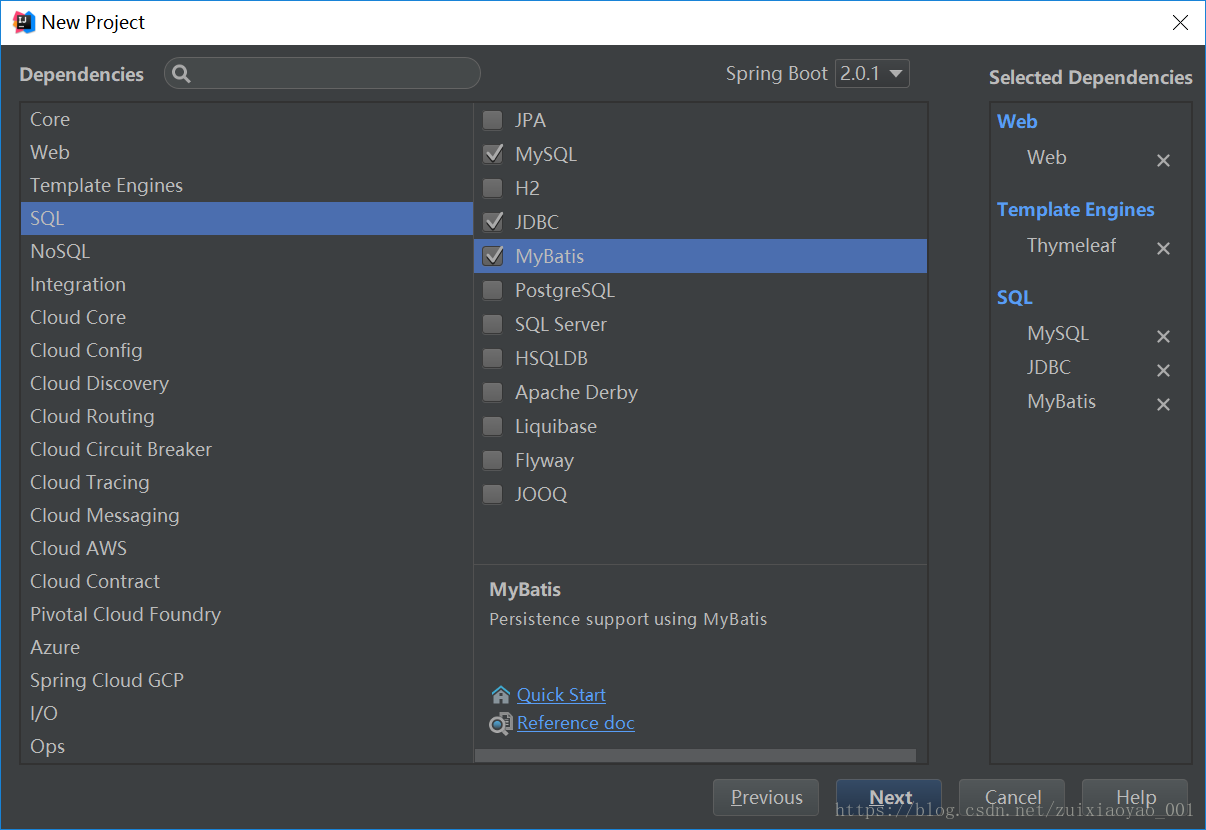Select Cloud Routing category
The width and height of the screenshot is (1206, 830).
tap(246, 416)
